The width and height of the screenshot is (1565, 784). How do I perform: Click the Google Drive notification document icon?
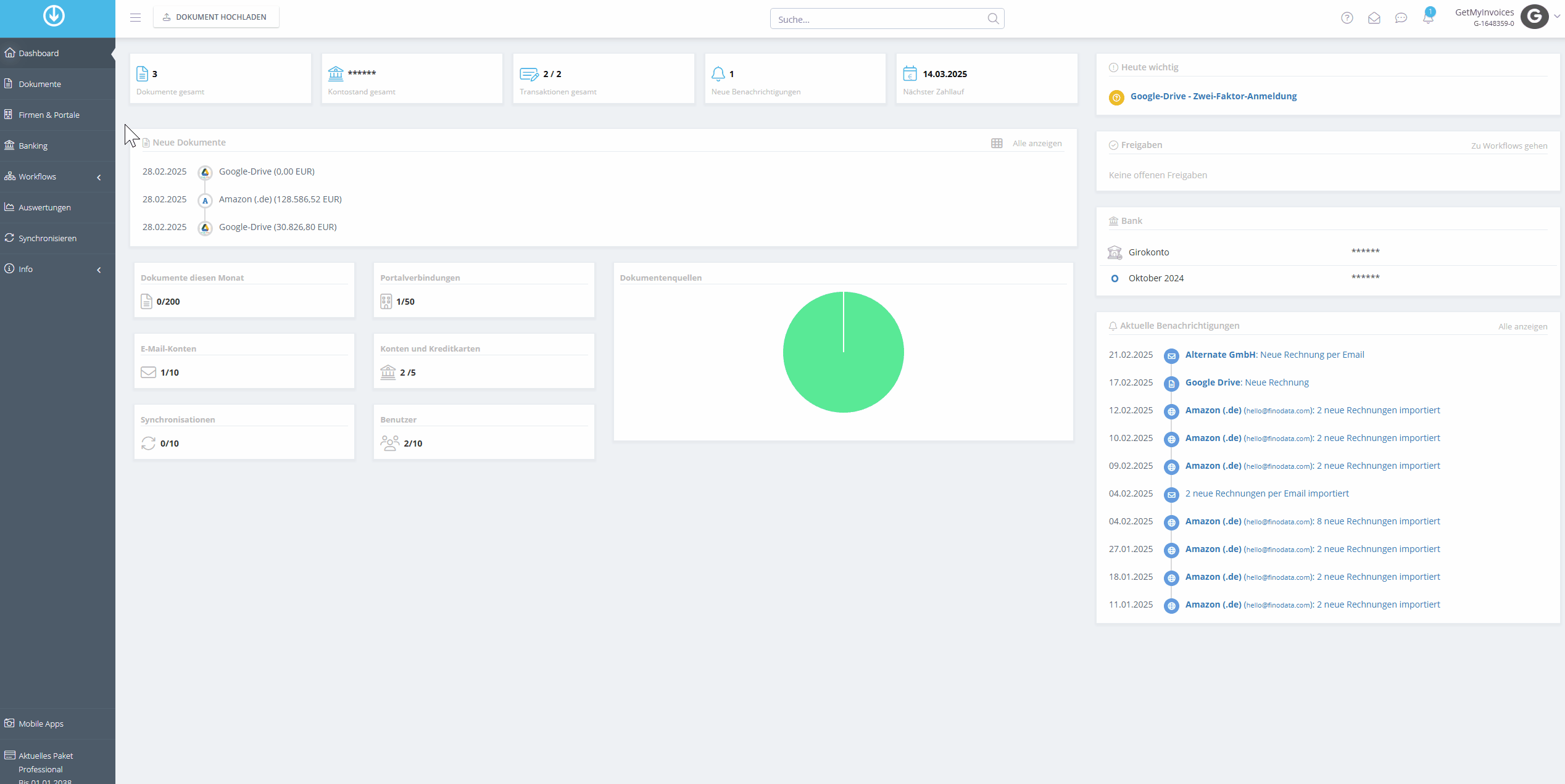tap(1171, 384)
